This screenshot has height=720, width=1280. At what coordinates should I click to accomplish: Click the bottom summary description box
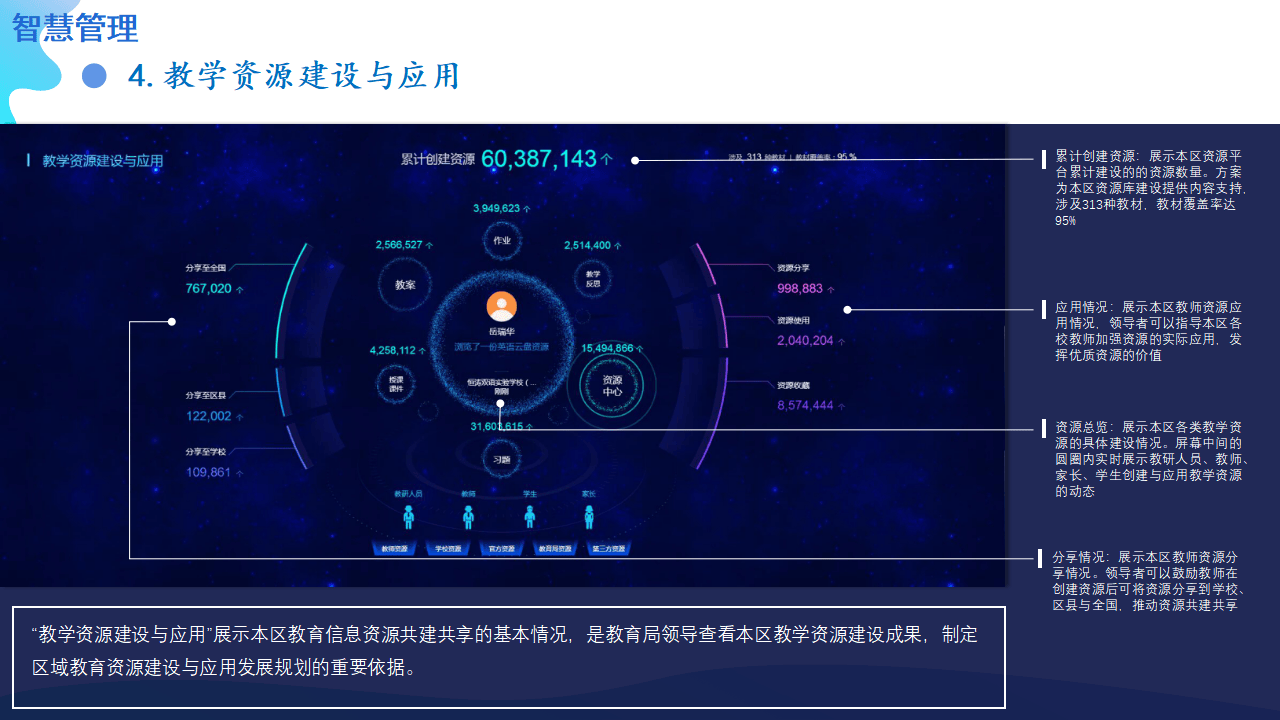click(509, 657)
